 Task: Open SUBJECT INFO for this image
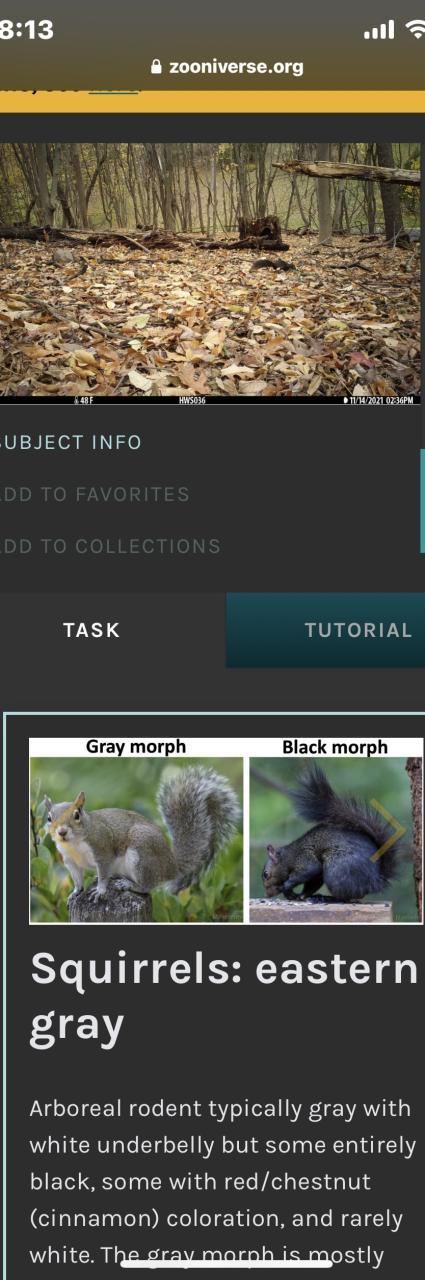71,442
